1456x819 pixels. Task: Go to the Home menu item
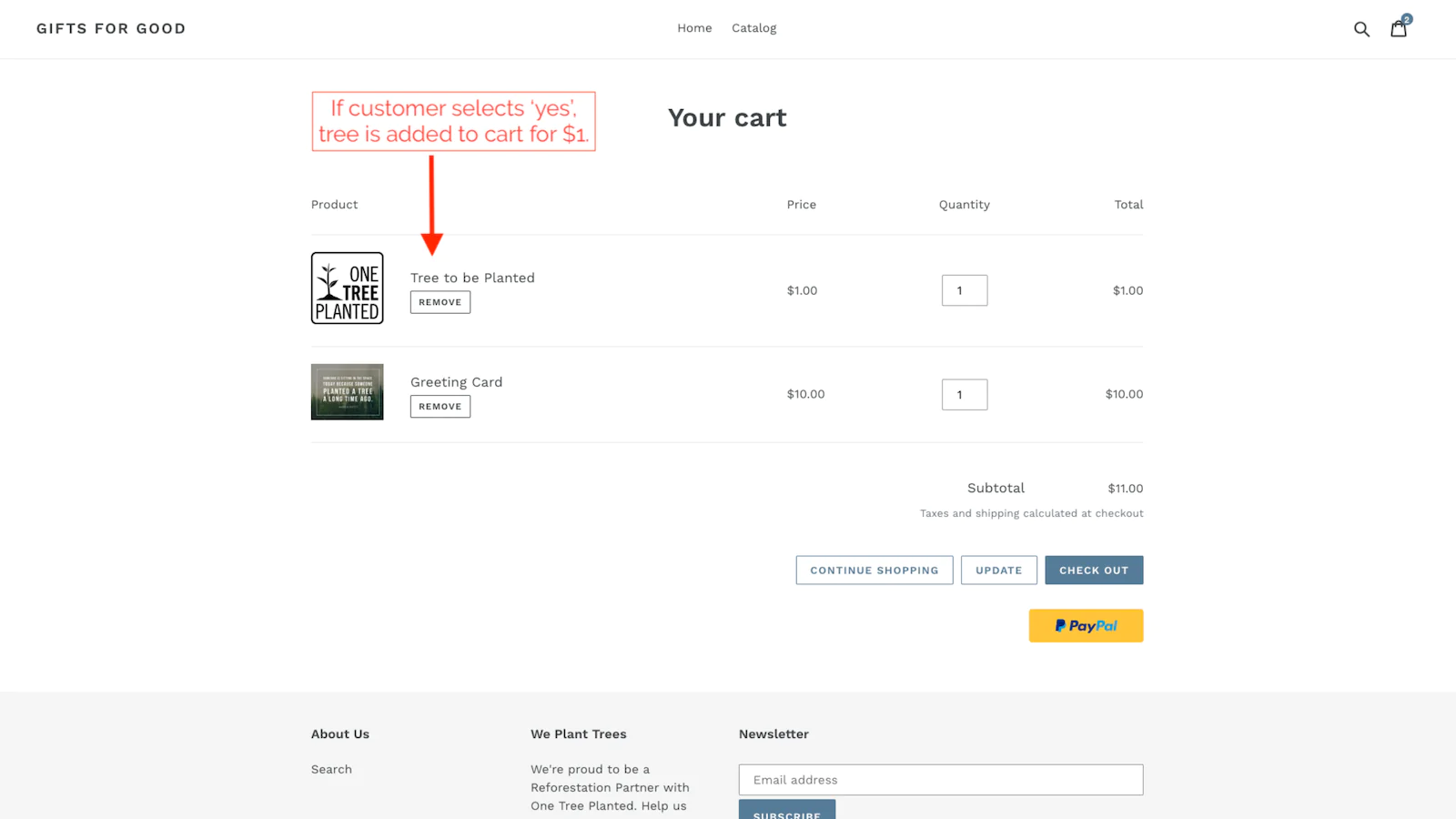pyautogui.click(x=694, y=28)
